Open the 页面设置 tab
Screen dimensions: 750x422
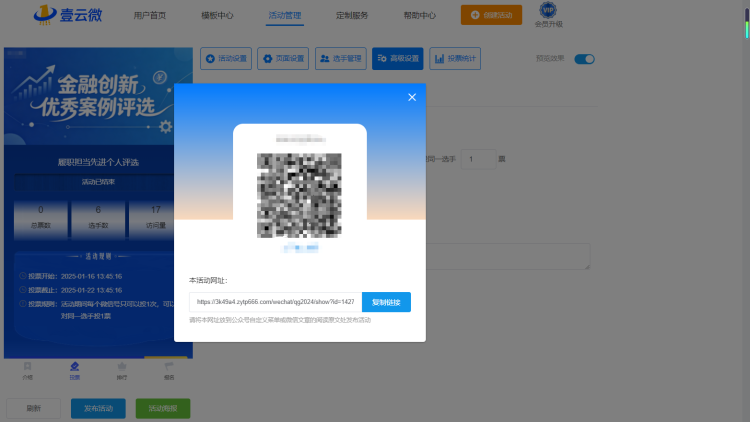coord(283,58)
